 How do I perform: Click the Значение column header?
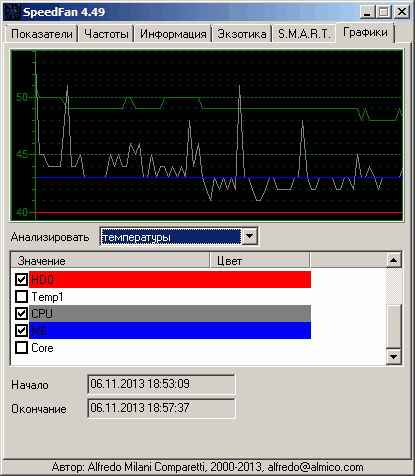(x=110, y=260)
